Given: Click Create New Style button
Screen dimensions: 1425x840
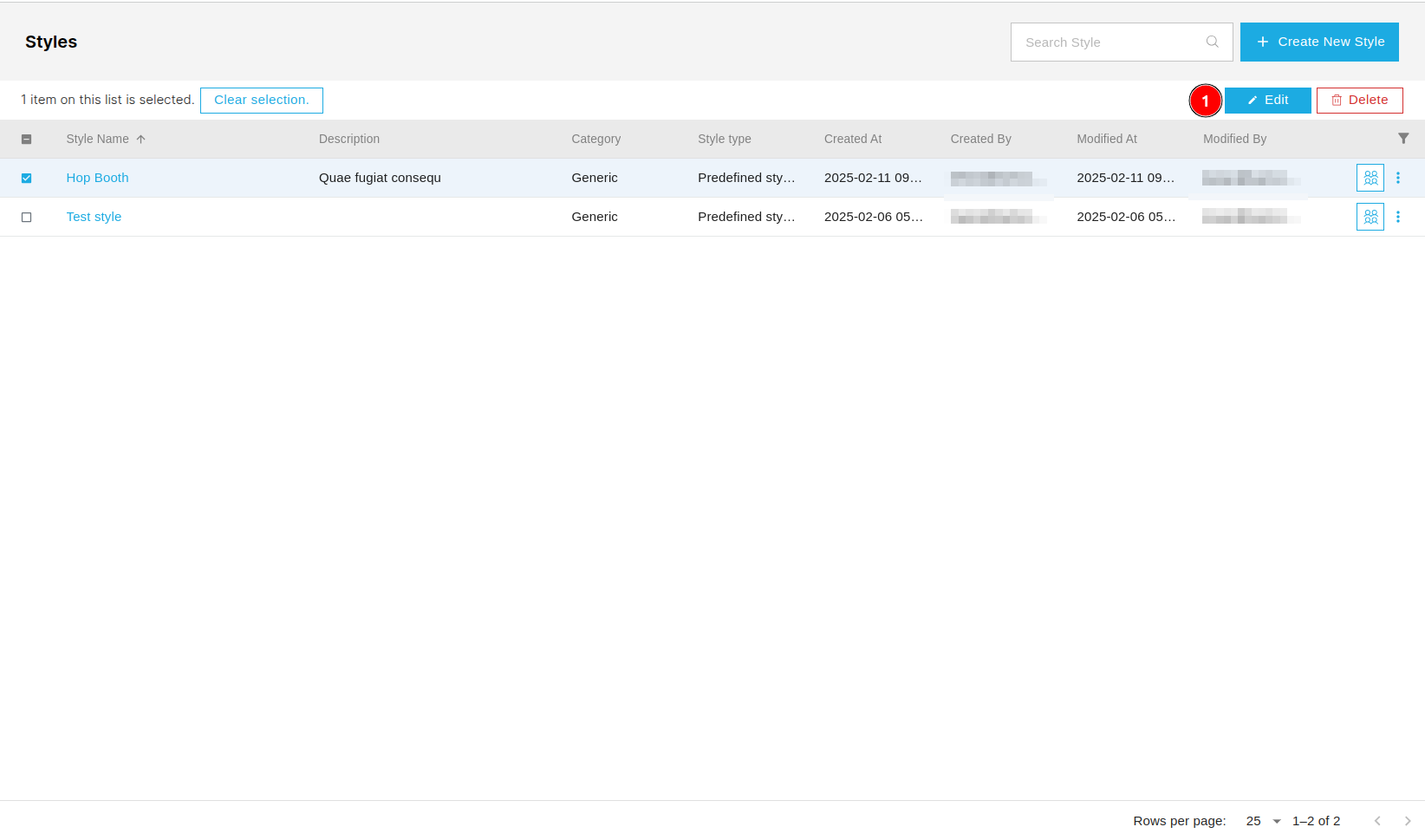Looking at the screenshot, I should (1319, 42).
